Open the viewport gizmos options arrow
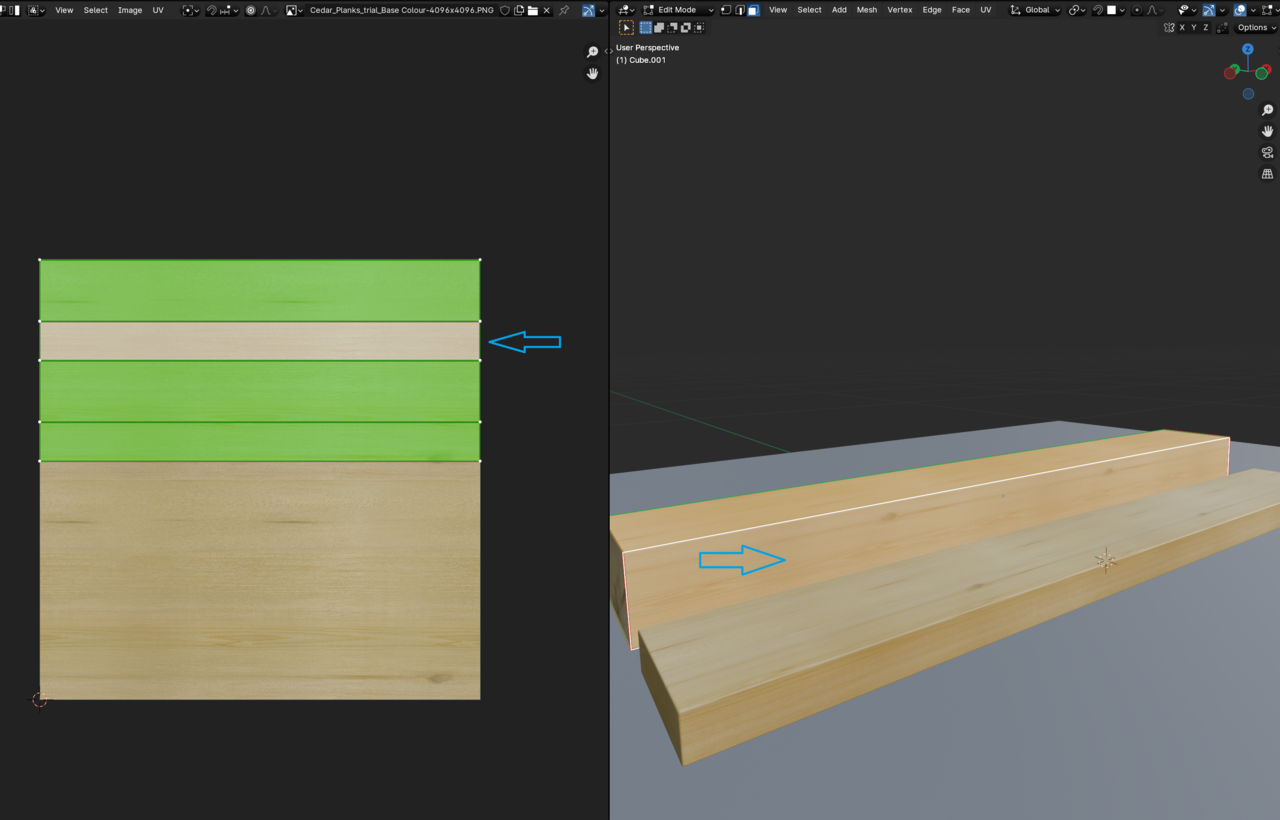Viewport: 1280px width, 820px height. pos(1222,10)
